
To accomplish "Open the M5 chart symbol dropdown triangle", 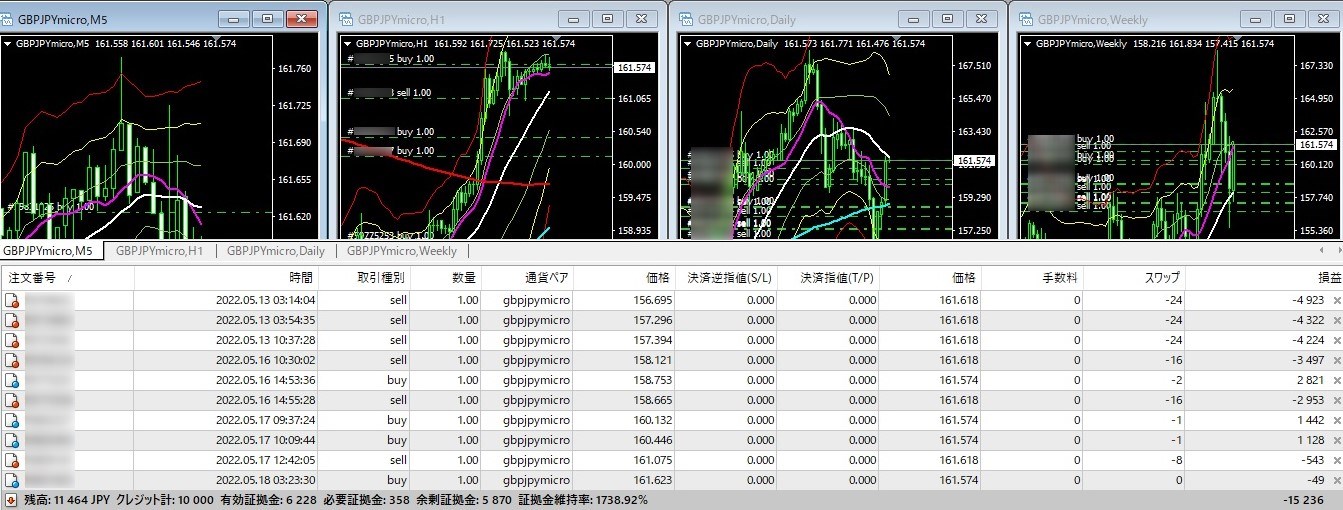I will [x=8, y=44].
